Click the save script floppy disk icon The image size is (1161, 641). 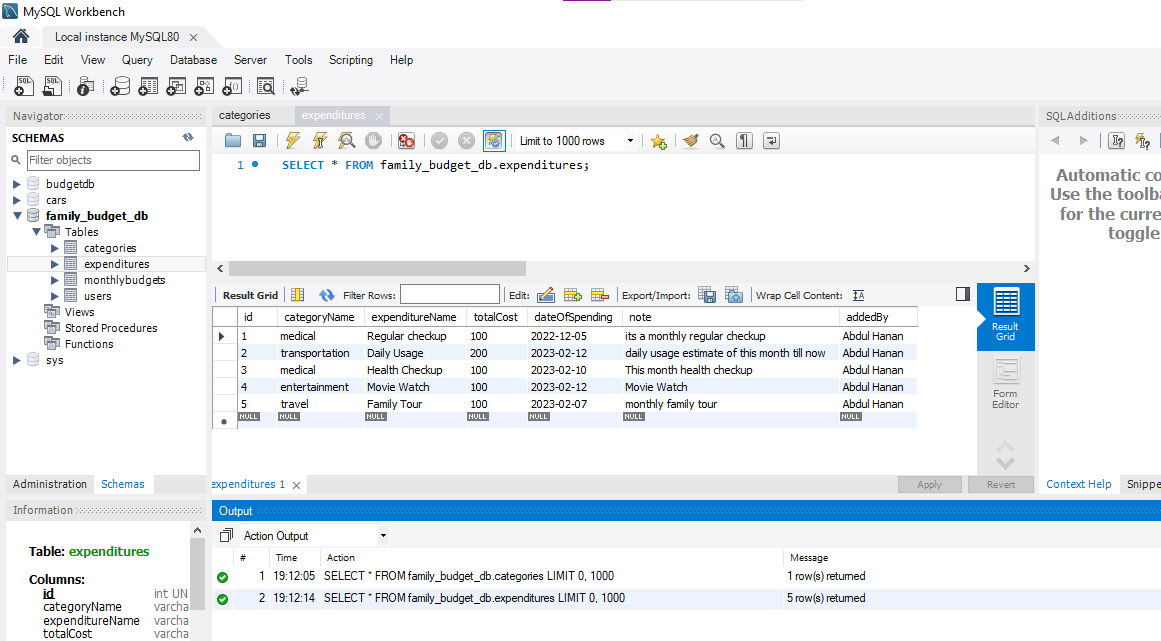(259, 141)
